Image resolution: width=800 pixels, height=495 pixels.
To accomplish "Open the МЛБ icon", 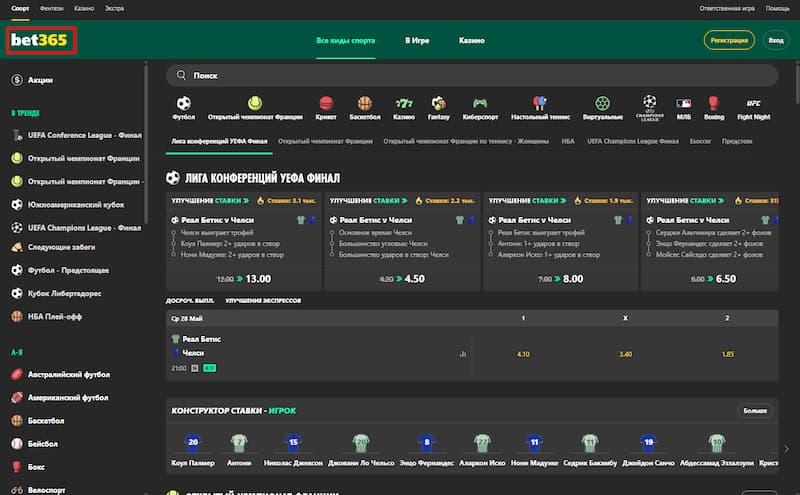I will [684, 108].
